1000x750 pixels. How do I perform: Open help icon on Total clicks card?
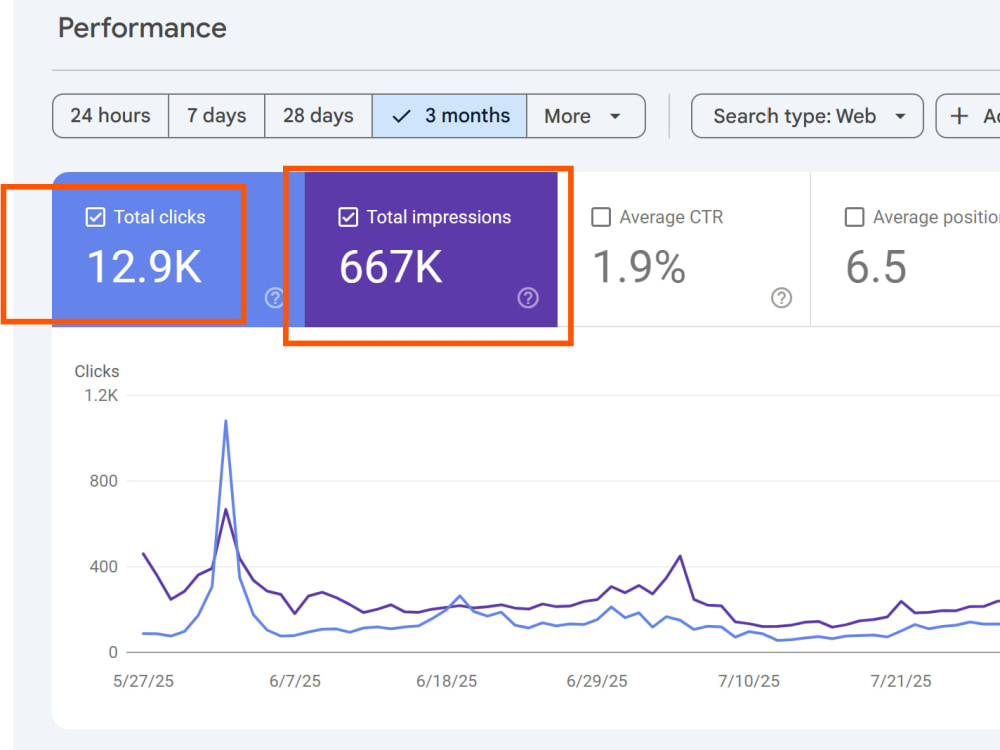274,298
